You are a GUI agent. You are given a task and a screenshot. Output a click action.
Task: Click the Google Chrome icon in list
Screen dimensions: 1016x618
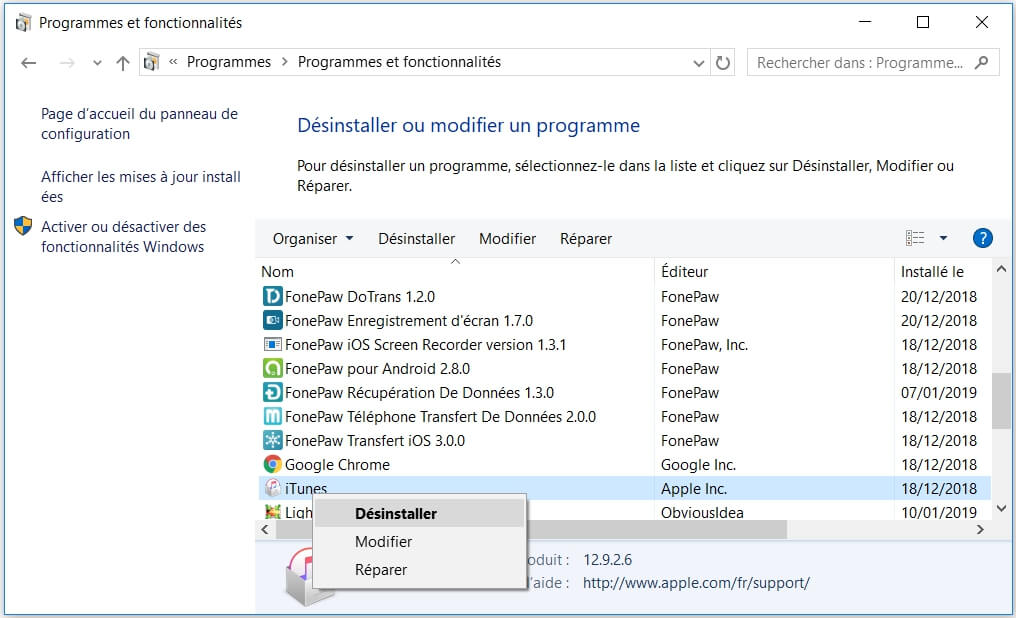click(x=273, y=464)
